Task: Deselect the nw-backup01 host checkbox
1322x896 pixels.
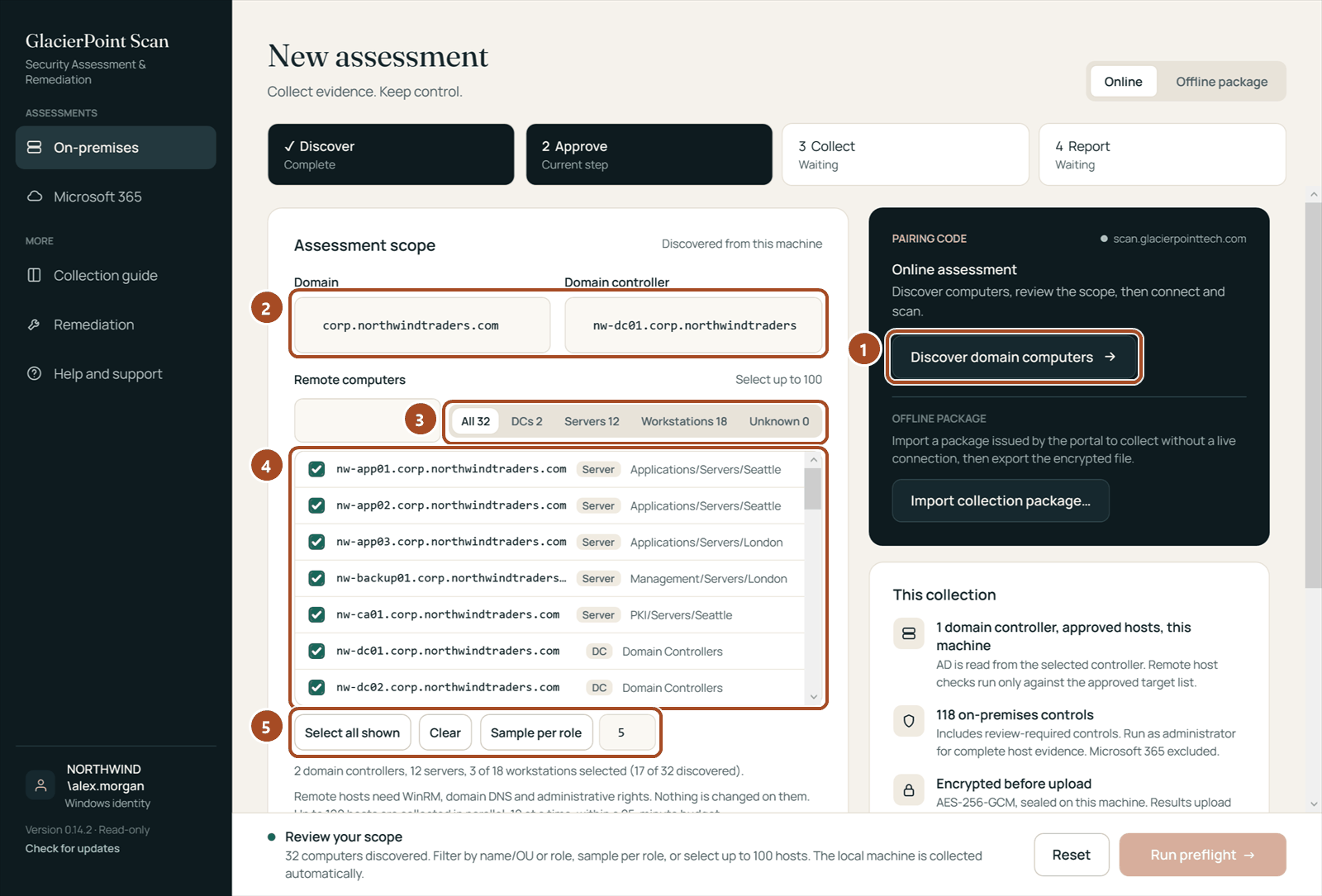Action: tap(316, 578)
